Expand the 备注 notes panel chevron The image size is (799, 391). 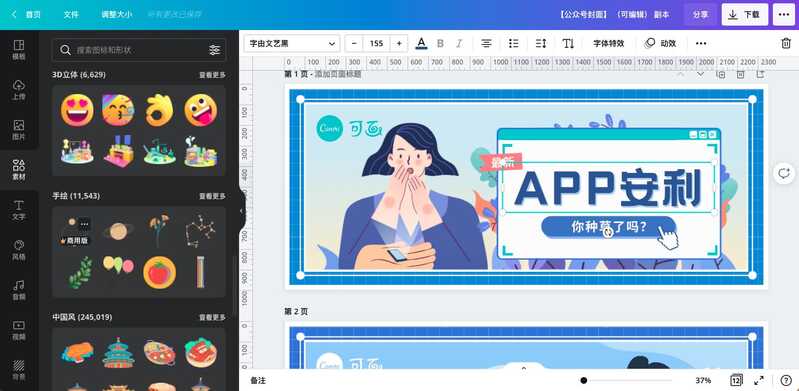click(x=524, y=368)
